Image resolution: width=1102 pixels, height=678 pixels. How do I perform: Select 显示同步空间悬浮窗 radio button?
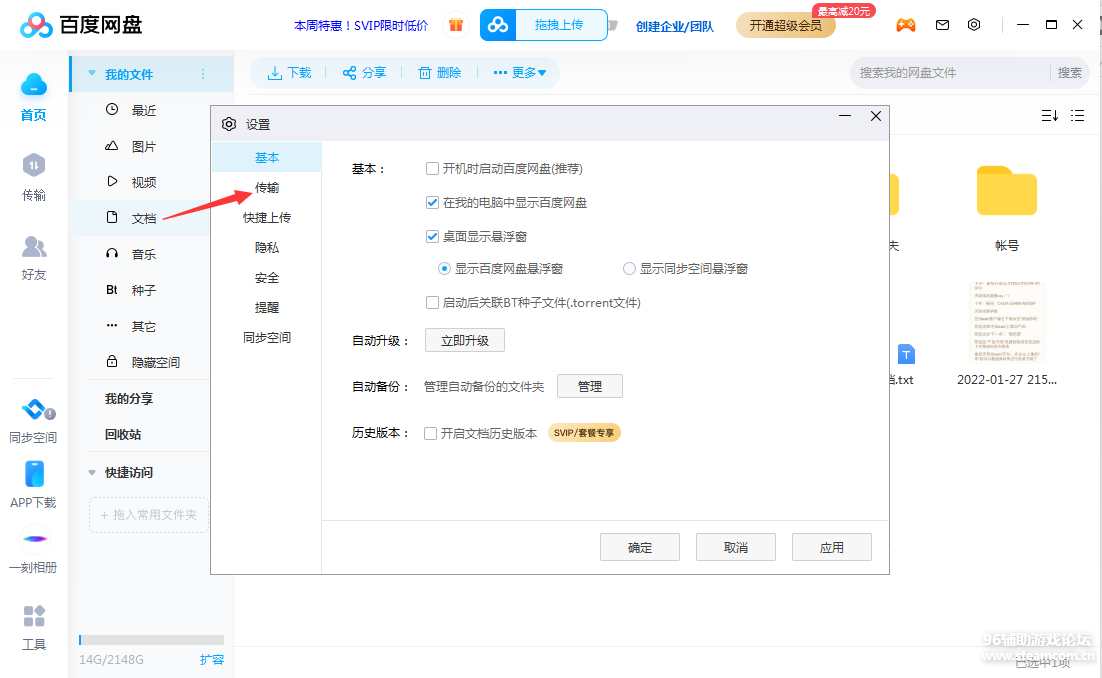[629, 269]
